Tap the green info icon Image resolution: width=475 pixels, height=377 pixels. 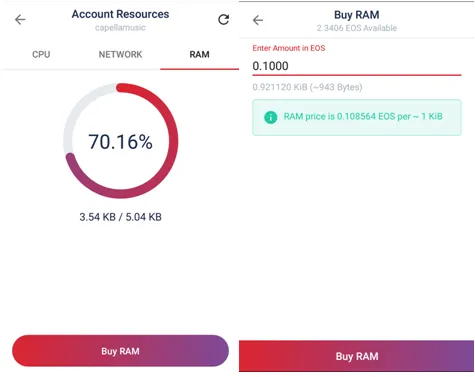pos(271,117)
